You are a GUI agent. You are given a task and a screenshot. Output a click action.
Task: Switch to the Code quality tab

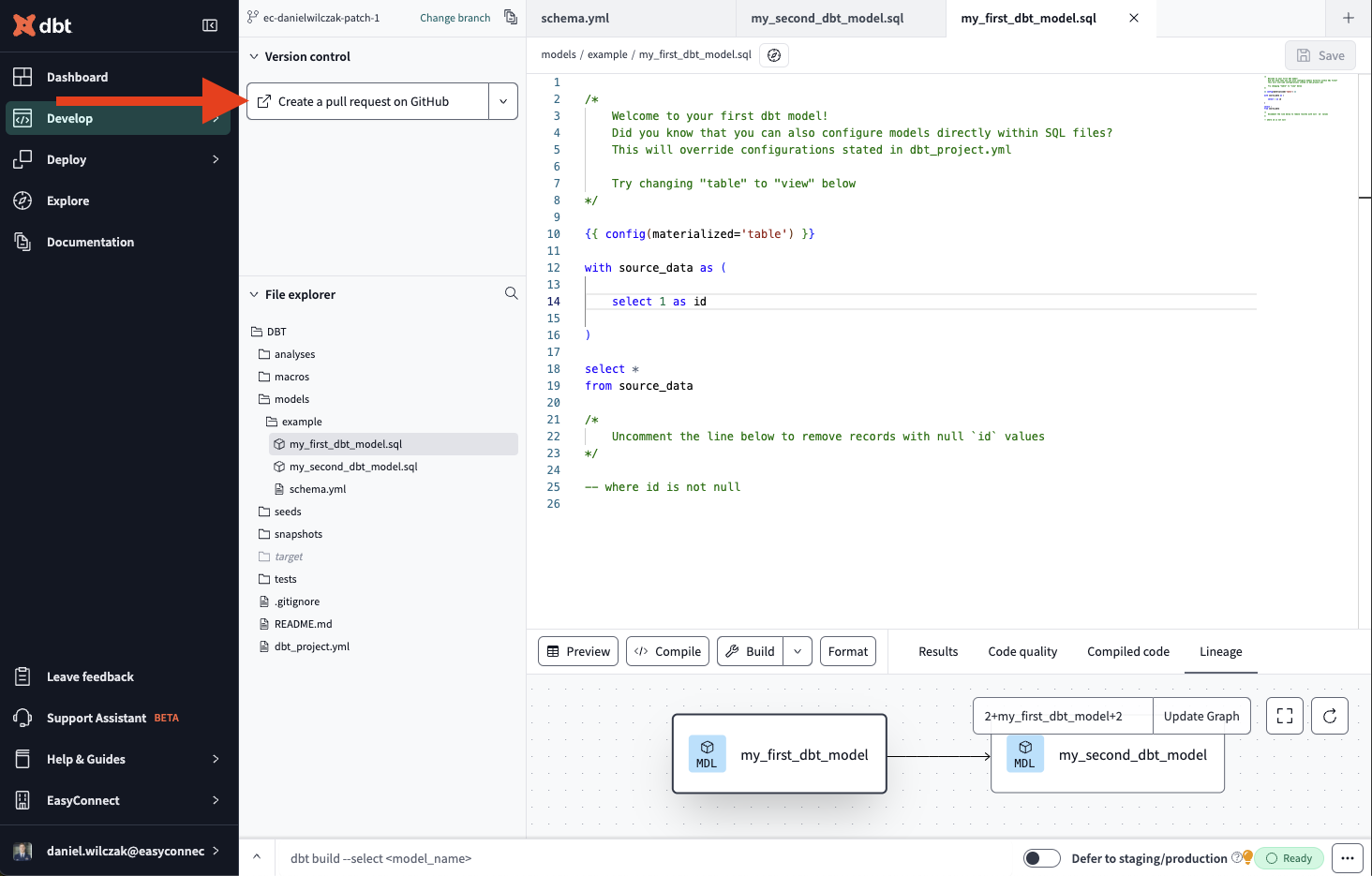(1022, 651)
